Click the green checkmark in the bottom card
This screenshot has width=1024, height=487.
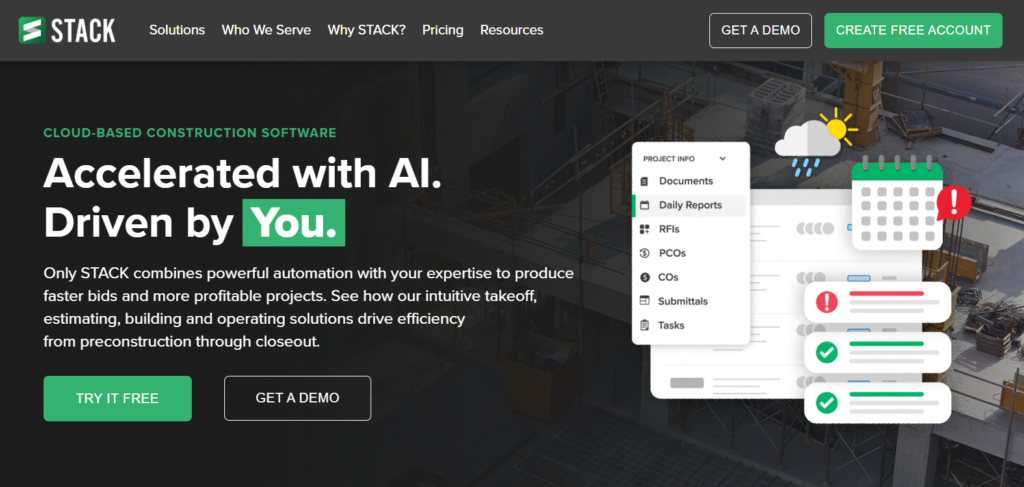click(x=827, y=403)
